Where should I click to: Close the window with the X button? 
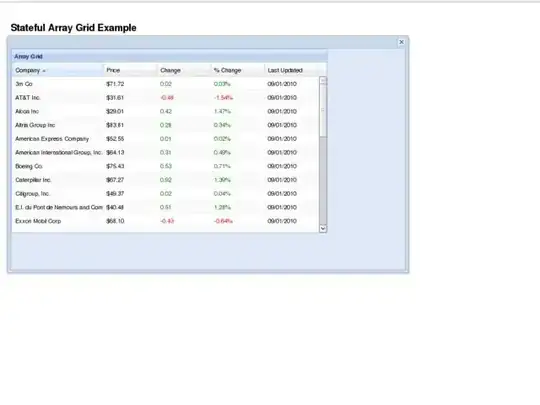click(x=401, y=42)
